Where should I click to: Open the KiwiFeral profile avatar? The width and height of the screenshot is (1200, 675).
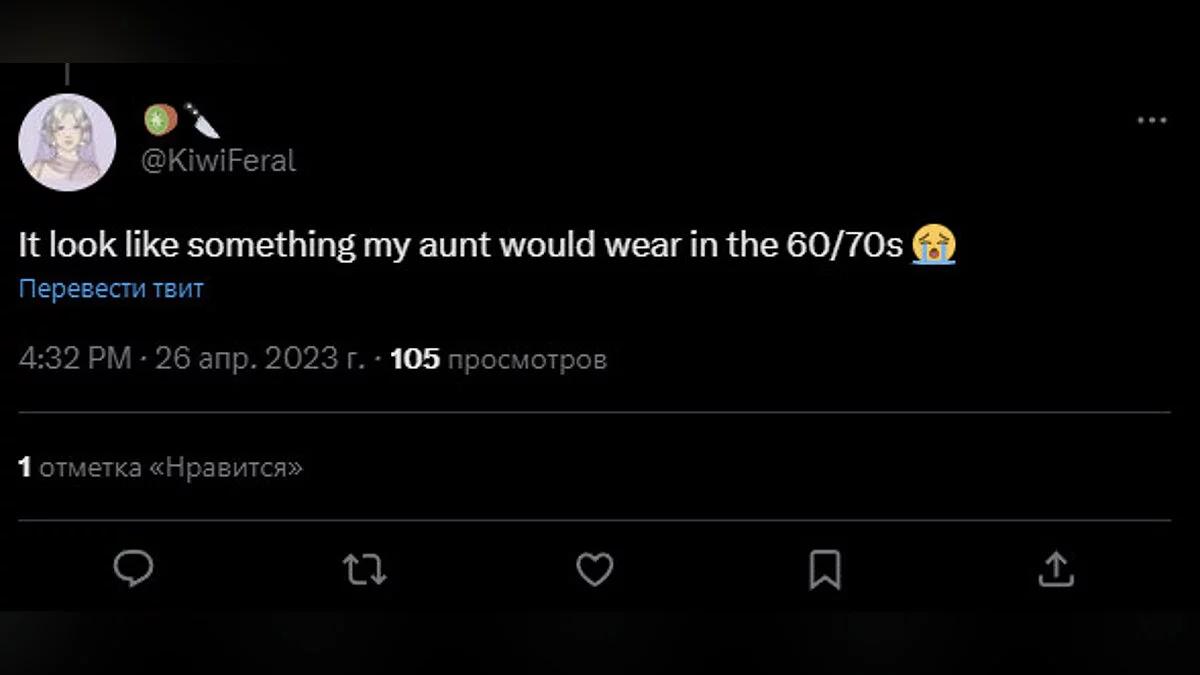pyautogui.click(x=67, y=142)
